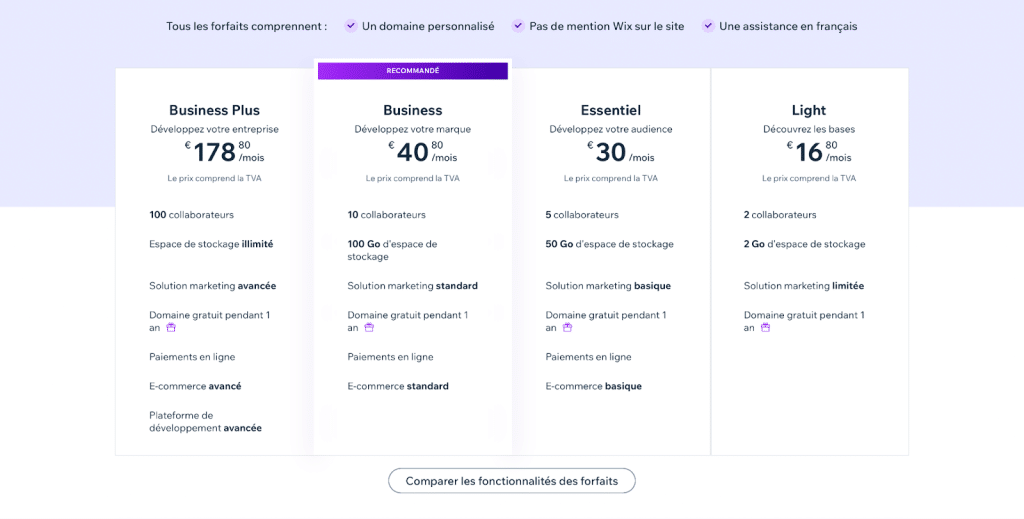Select the Business plan heading
Image resolution: width=1024 pixels, height=519 pixels.
(x=412, y=110)
